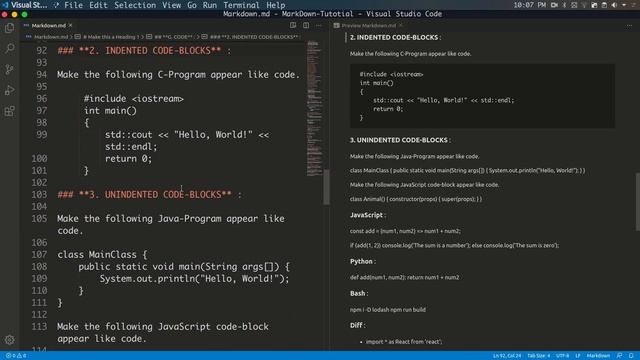Click LF end-of-line in status bar
The image size is (640, 360).
578,356
